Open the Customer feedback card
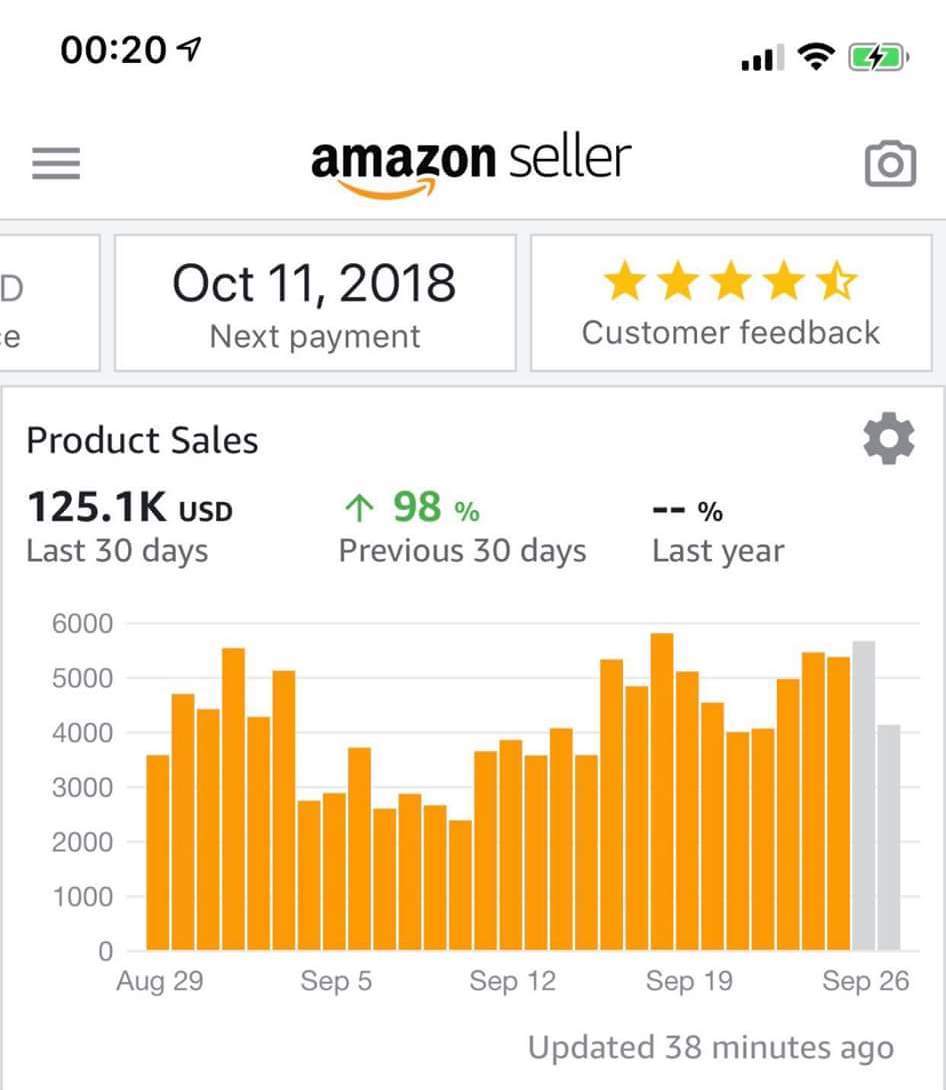 coord(731,303)
